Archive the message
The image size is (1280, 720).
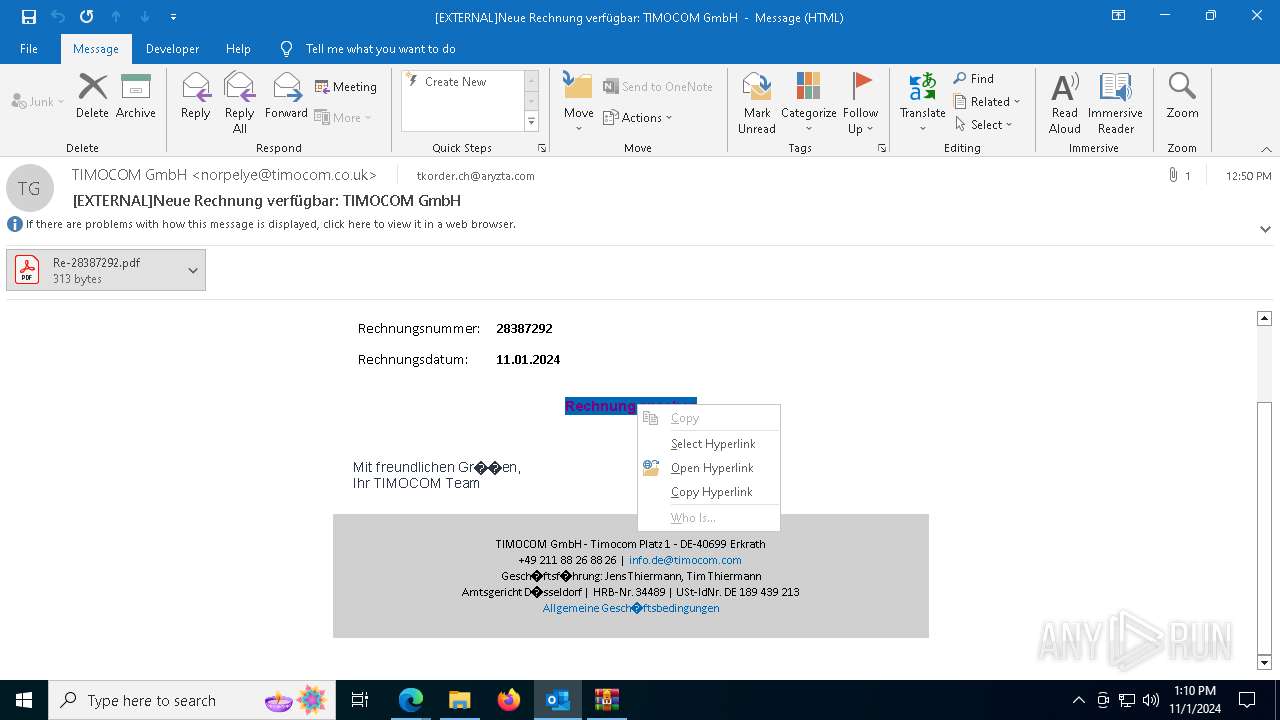[x=136, y=96]
